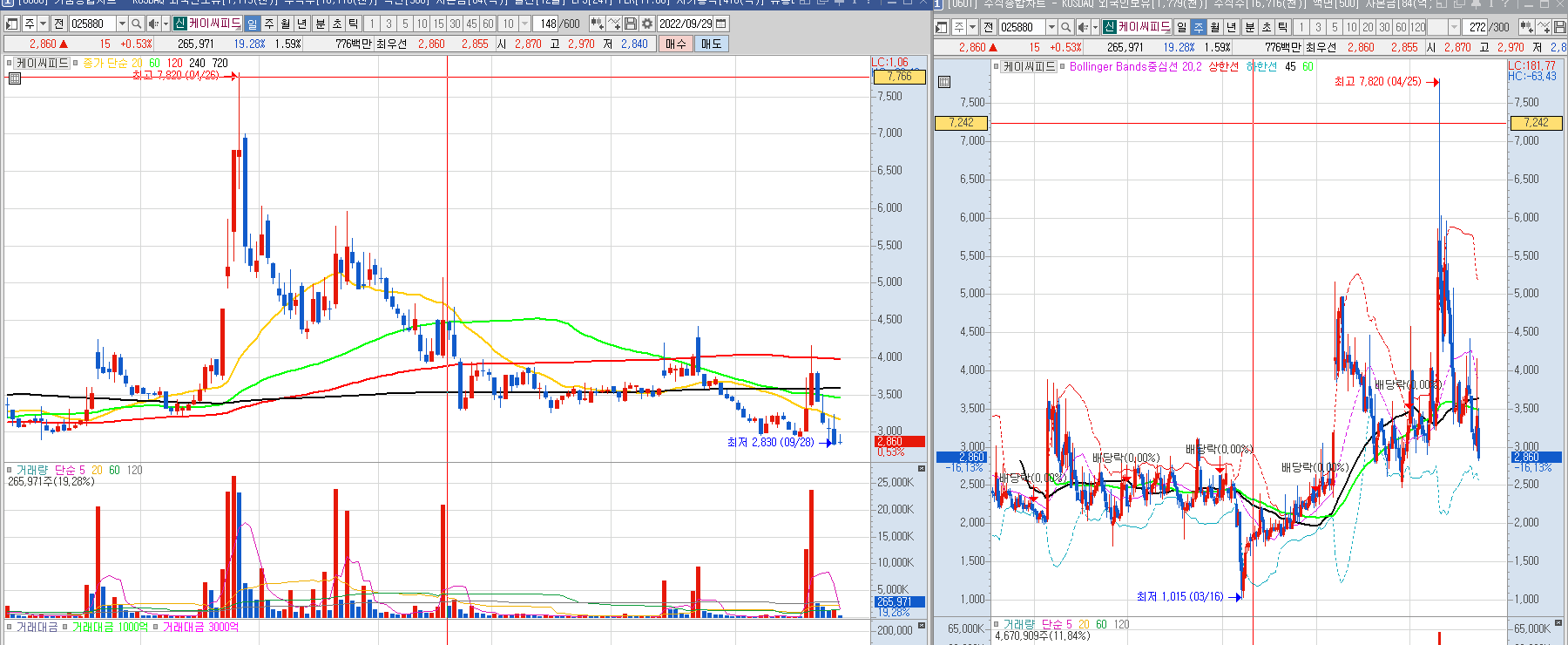
Task: Switch left chart to weekly (주) period
Action: (269, 24)
